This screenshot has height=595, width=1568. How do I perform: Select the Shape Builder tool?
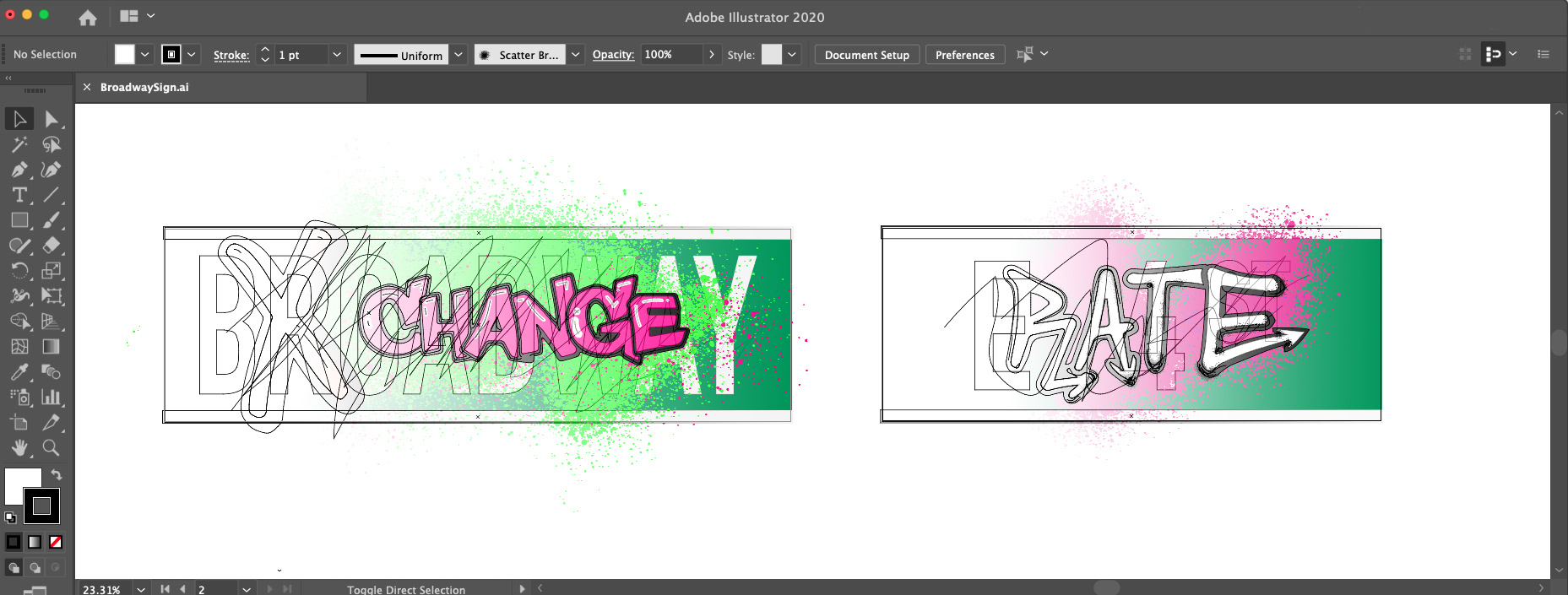(x=19, y=322)
